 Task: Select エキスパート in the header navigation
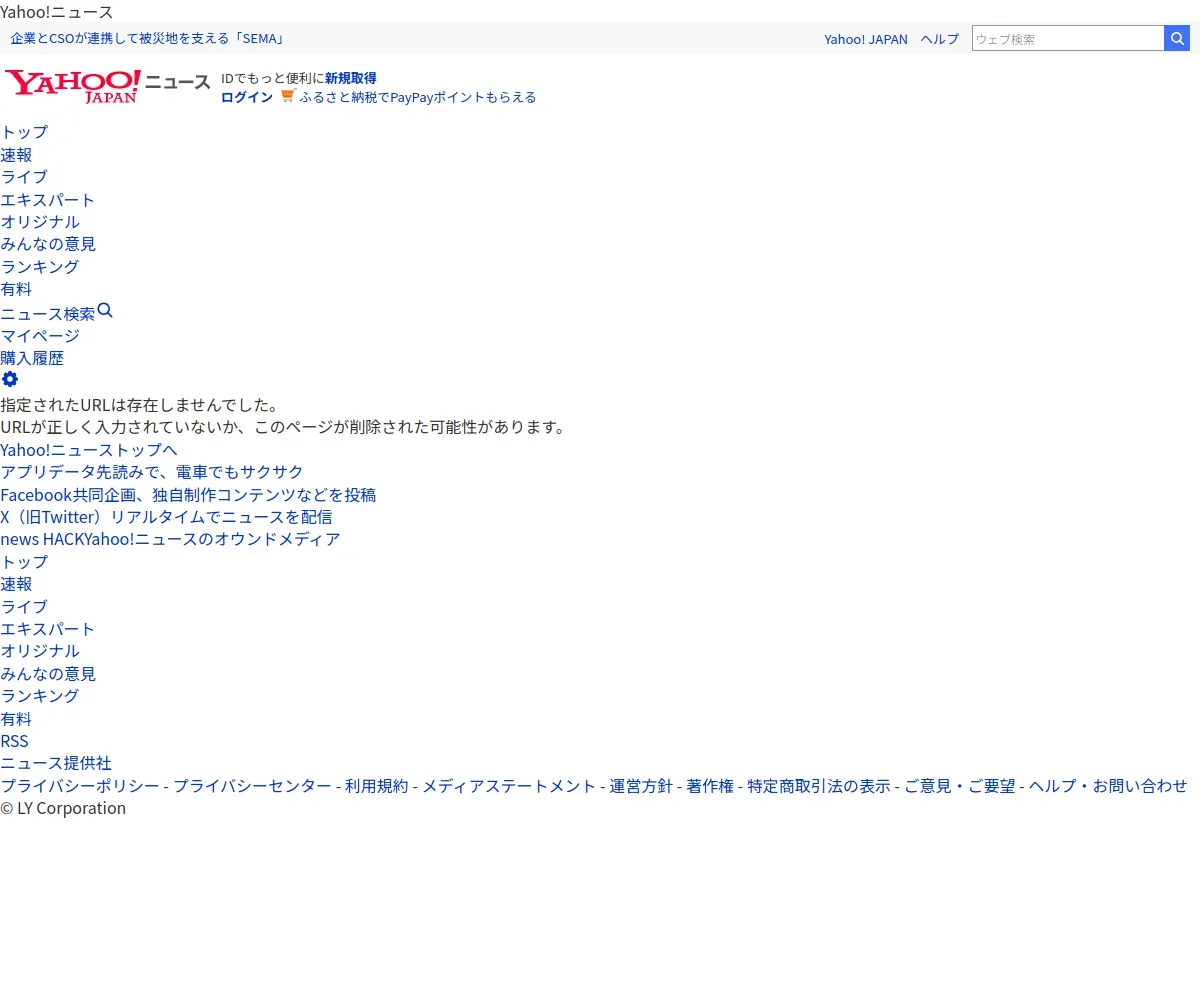pos(48,200)
